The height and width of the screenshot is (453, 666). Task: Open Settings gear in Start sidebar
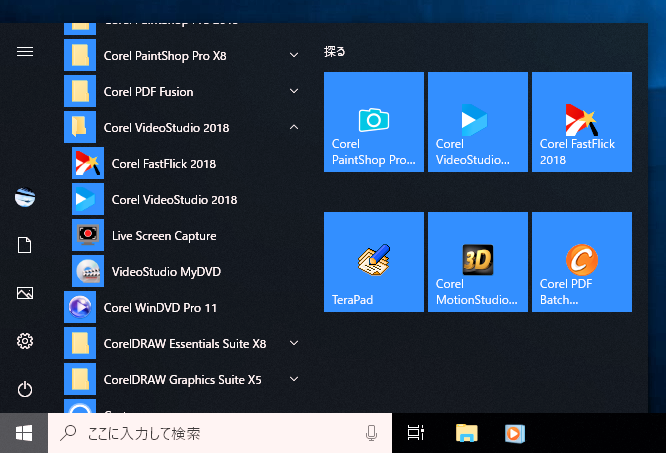25,342
